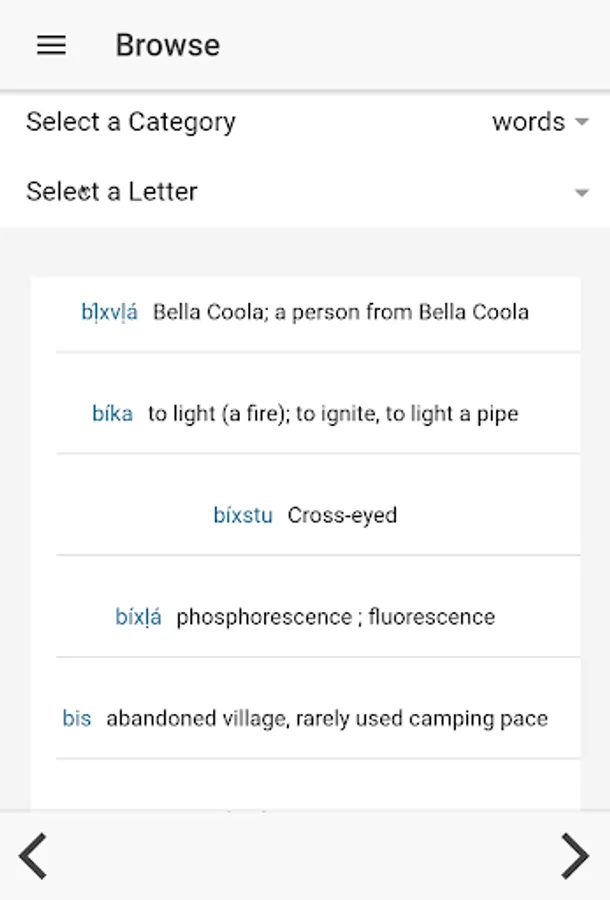Open the words category dropdown
This screenshot has width=610, height=900.
[528, 122]
